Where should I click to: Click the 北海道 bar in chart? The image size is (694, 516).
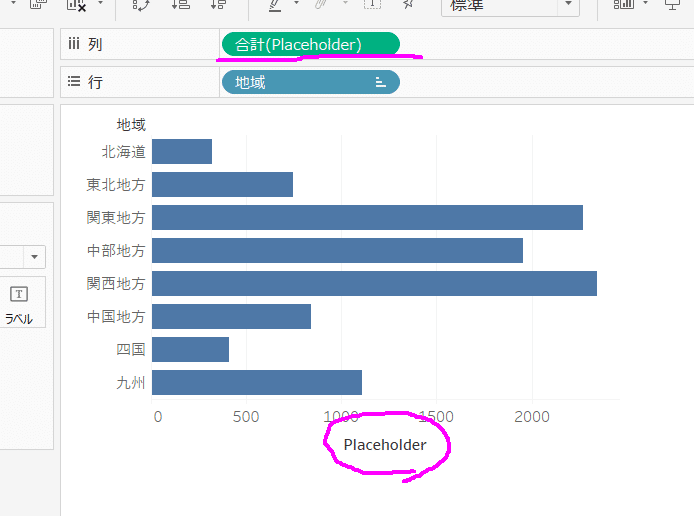(x=182, y=151)
